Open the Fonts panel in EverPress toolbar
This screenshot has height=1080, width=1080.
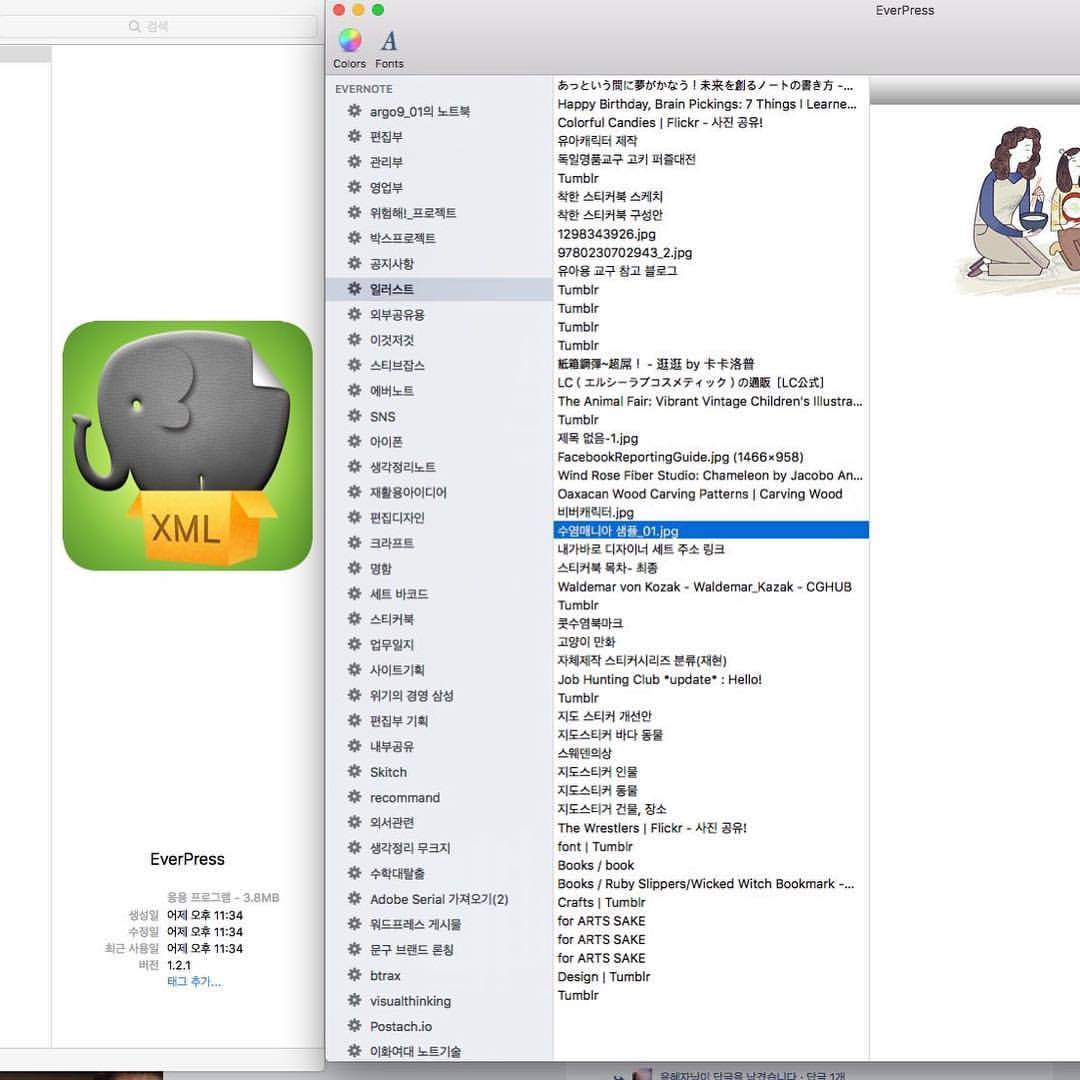click(x=389, y=48)
